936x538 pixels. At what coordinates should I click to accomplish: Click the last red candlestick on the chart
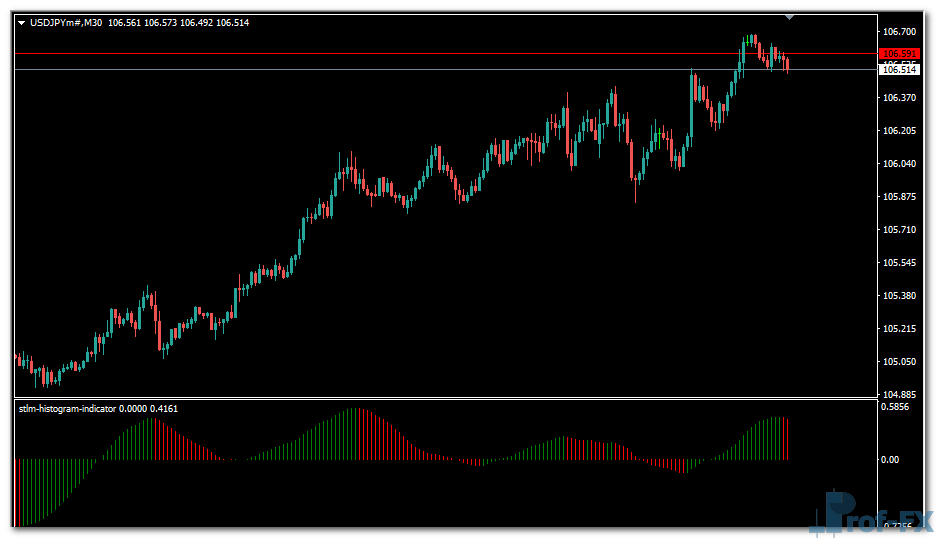point(787,64)
